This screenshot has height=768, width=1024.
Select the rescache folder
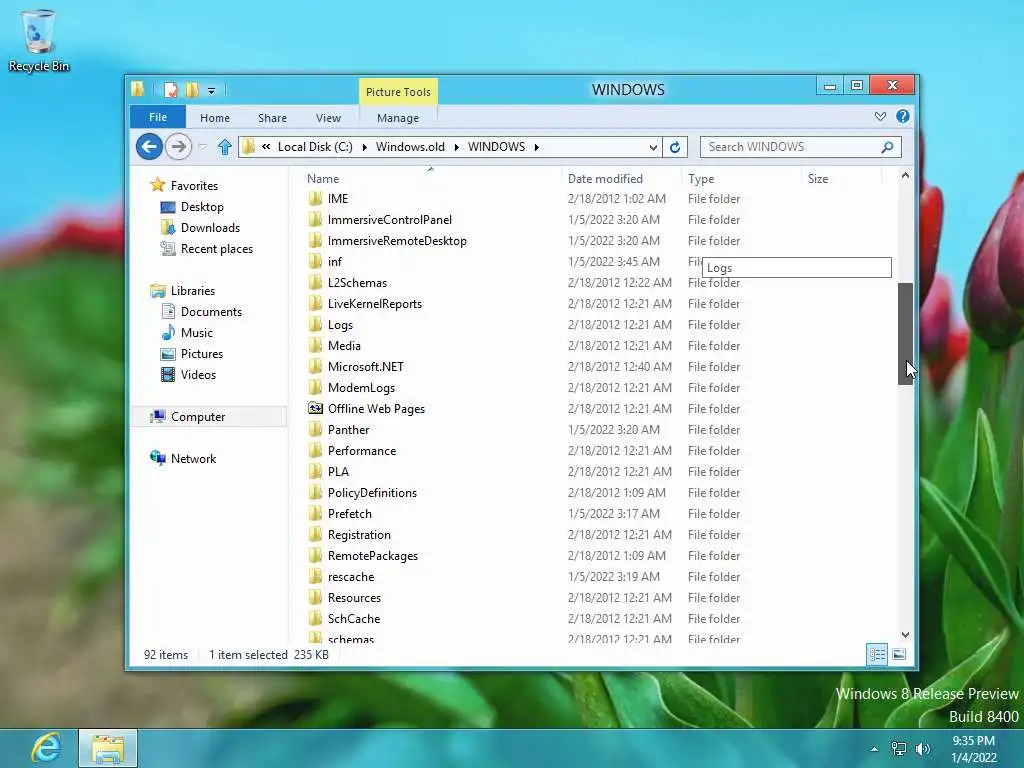point(351,577)
